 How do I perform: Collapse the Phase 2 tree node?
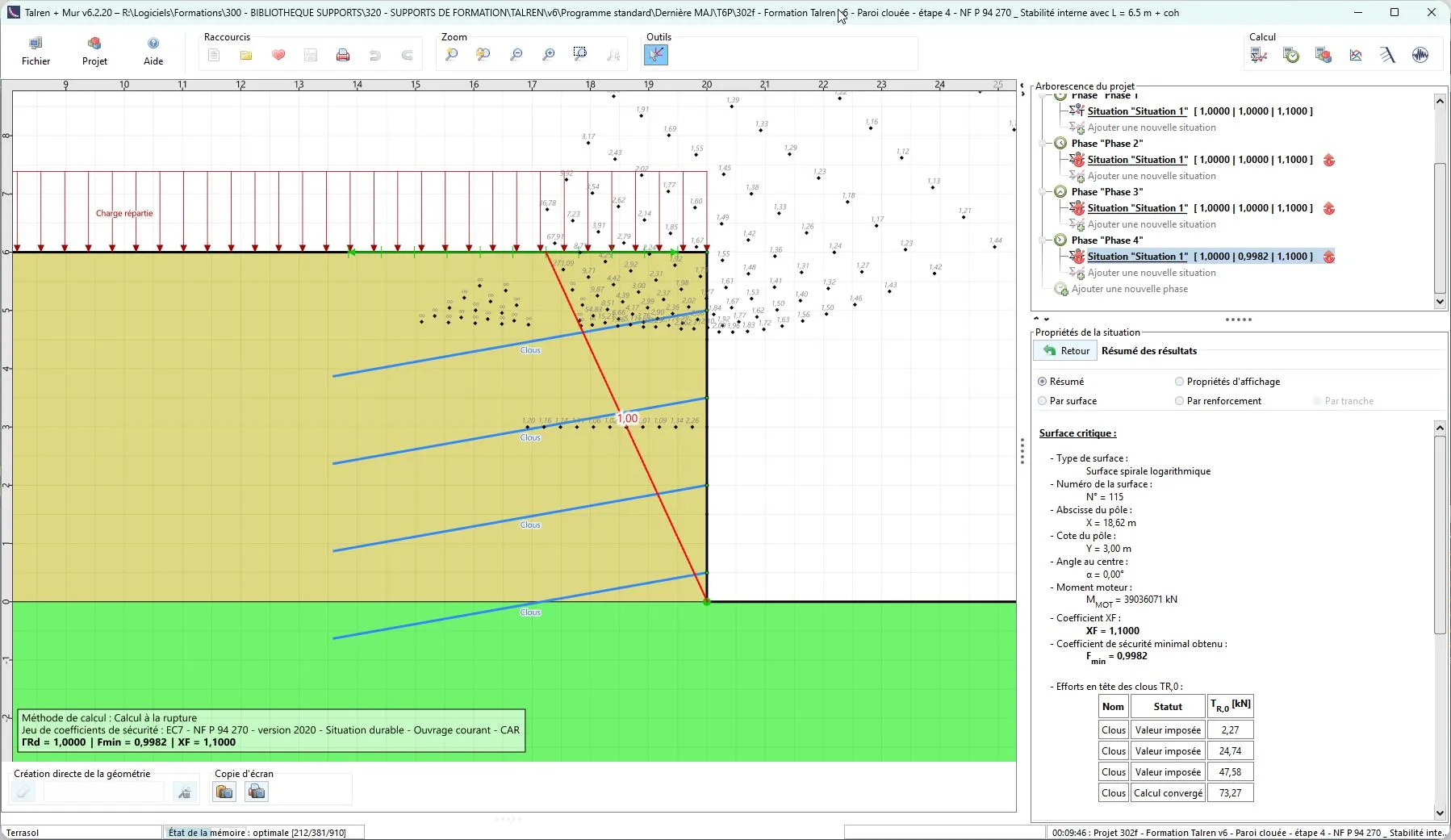(x=1043, y=144)
